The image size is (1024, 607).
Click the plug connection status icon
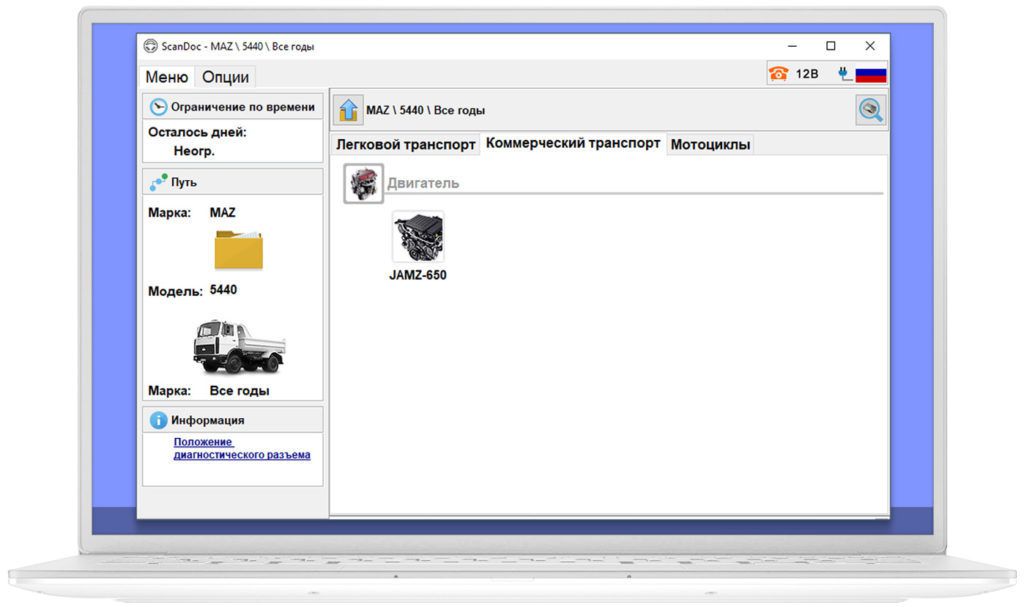pyautogui.click(x=844, y=74)
